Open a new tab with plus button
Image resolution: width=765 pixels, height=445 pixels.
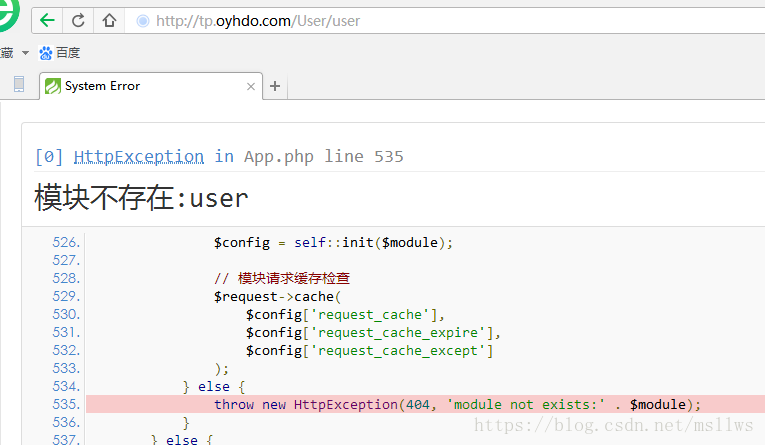[x=275, y=86]
